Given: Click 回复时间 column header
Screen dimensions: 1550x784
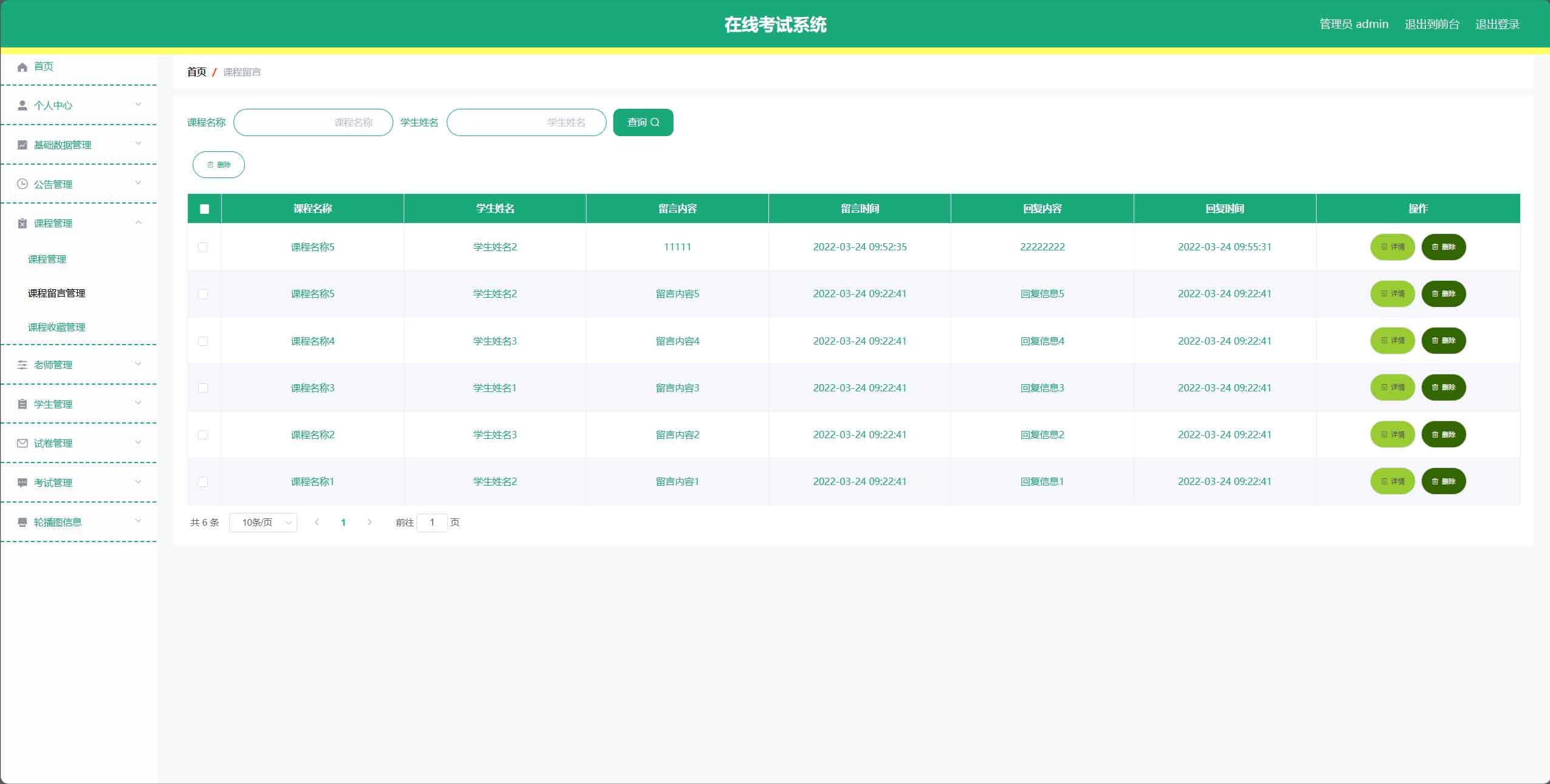Looking at the screenshot, I should [x=1224, y=208].
